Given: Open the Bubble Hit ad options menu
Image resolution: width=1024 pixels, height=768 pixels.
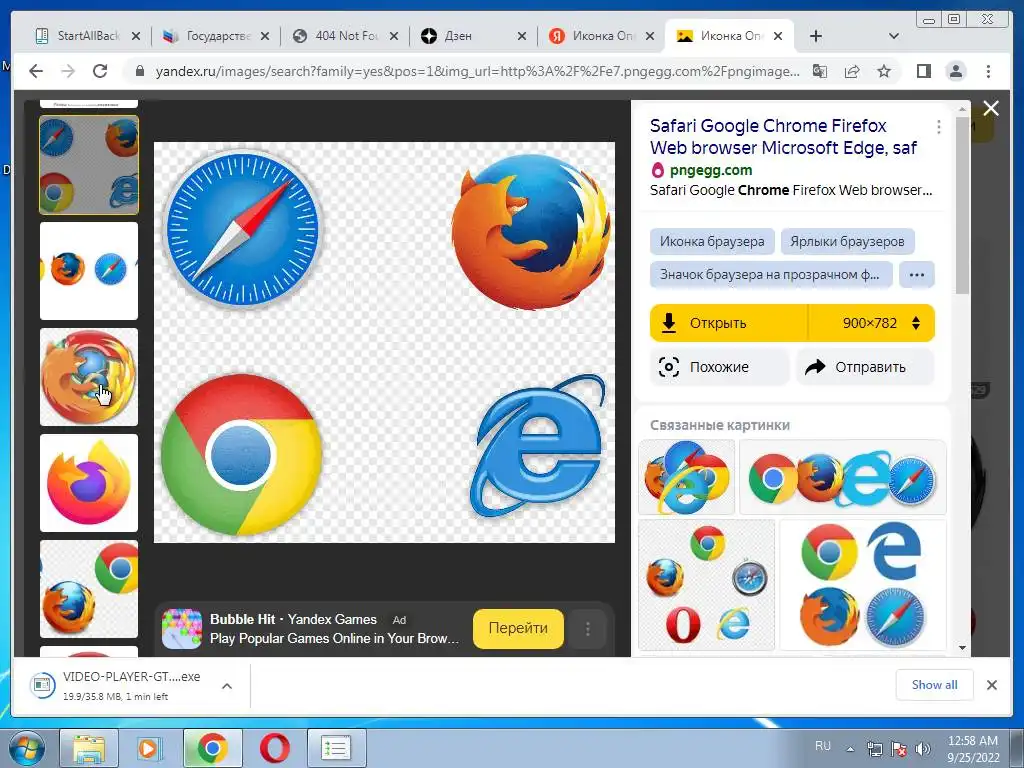Looking at the screenshot, I should tap(588, 629).
